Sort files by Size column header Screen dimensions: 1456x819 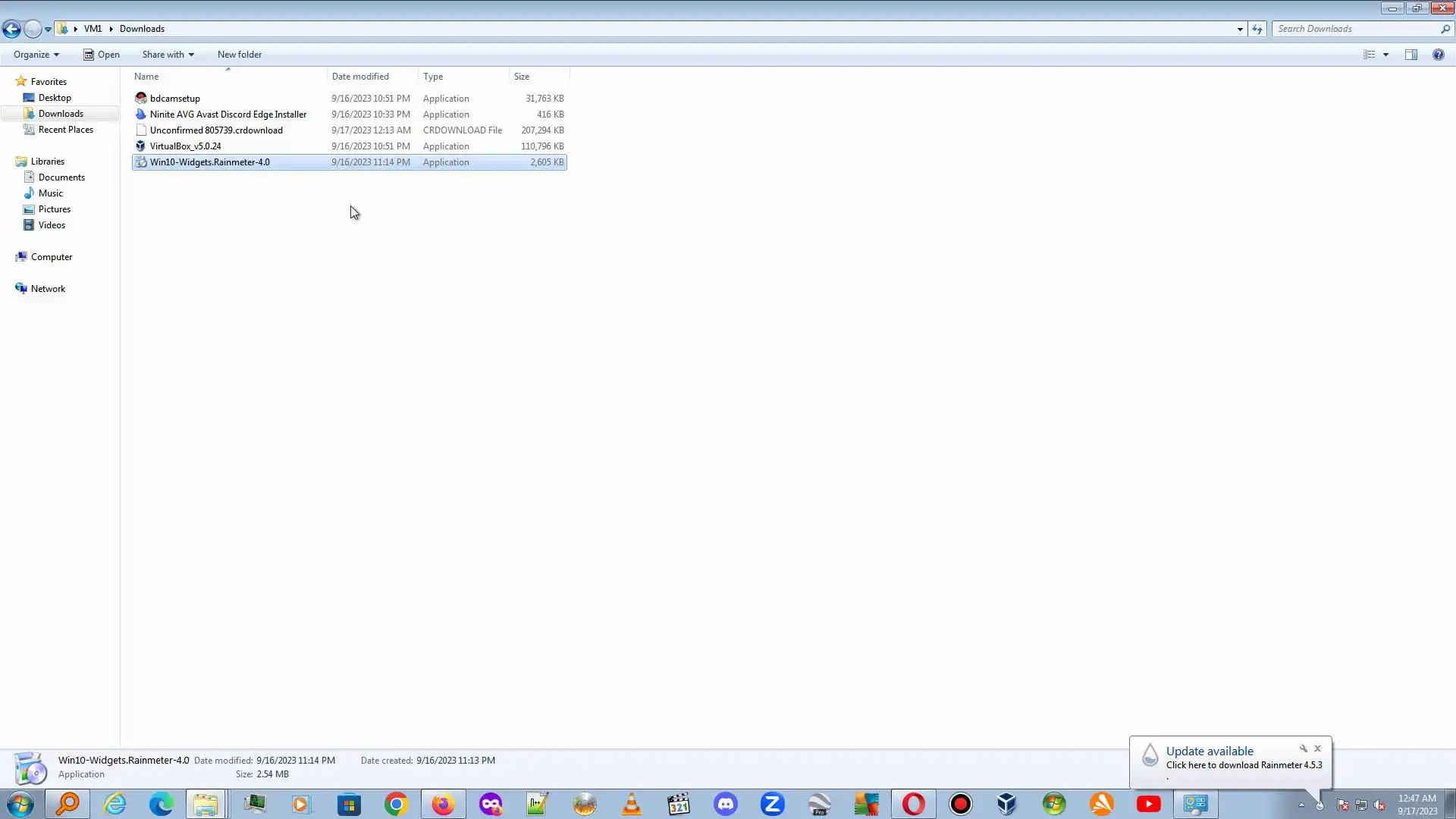[522, 77]
